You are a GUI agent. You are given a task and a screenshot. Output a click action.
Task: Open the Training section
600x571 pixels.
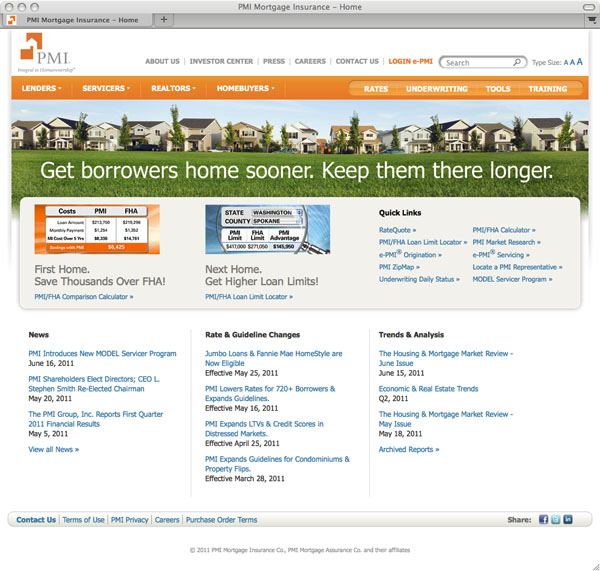548,89
